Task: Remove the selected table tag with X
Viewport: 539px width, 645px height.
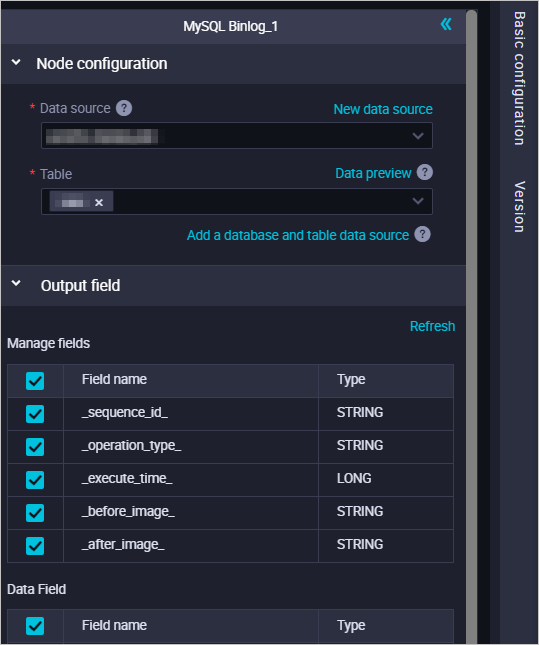Action: (99, 202)
